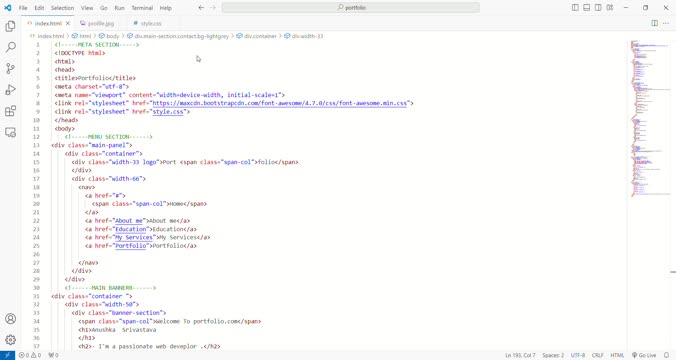Screen dimensions: 676x360
Task: Expand the body breadcrumb item
Action: [109, 36]
